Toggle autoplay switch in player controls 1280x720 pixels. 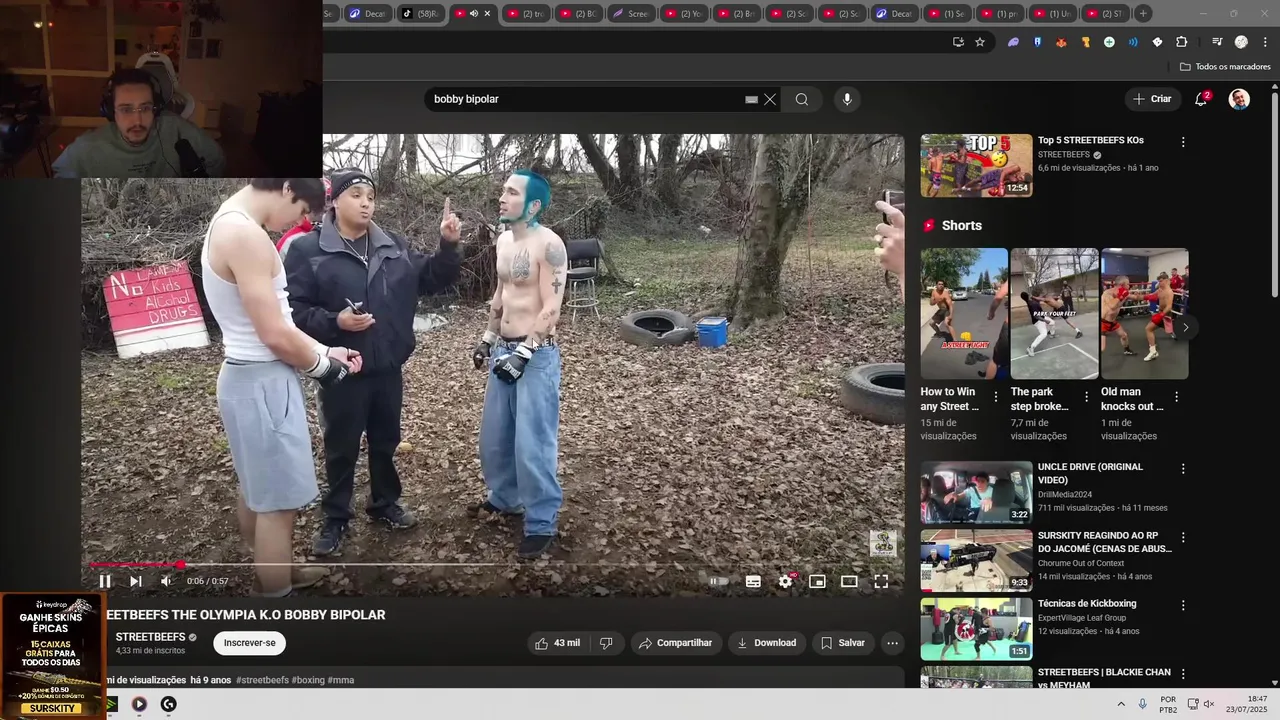(x=719, y=581)
